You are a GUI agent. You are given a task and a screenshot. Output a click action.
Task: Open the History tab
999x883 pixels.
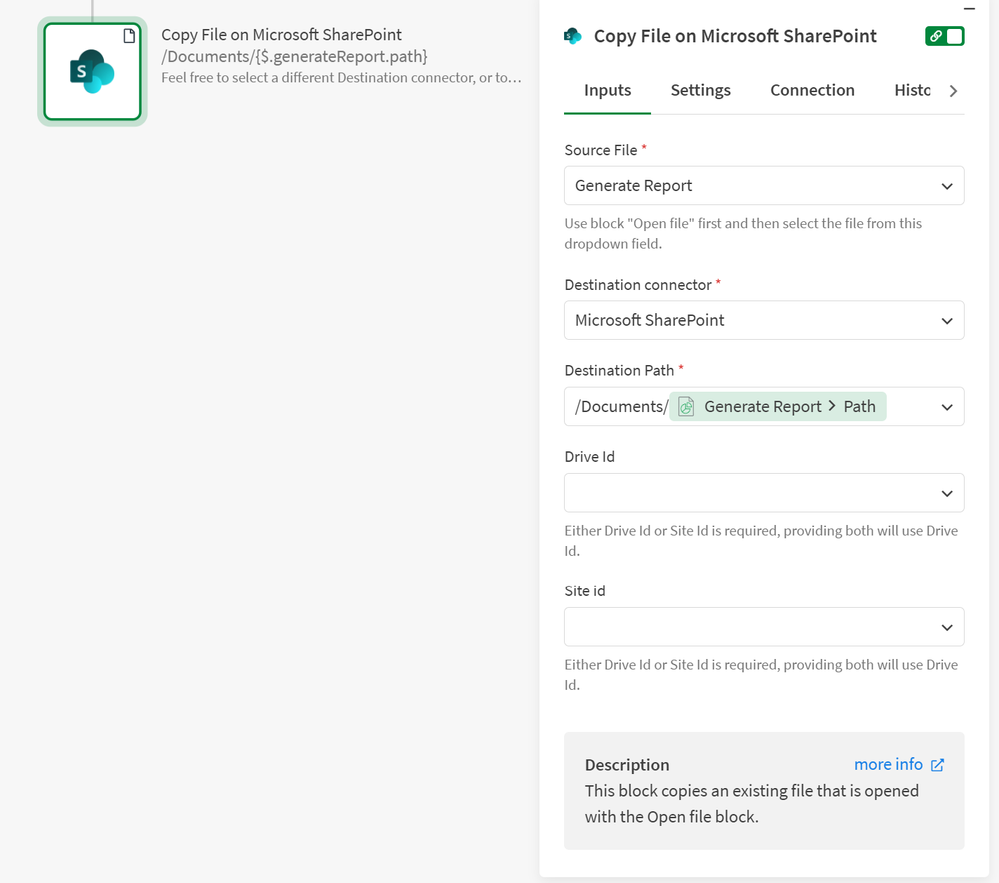(x=912, y=90)
